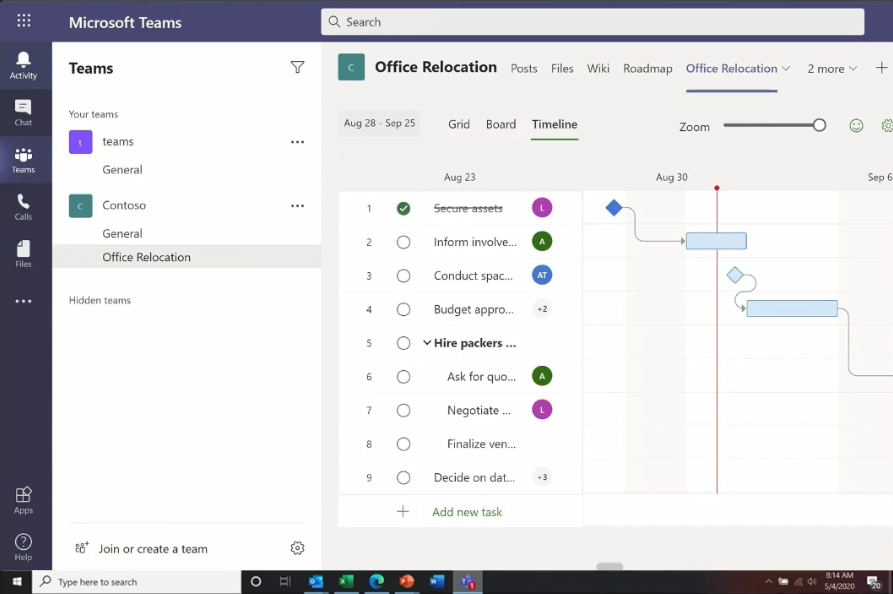Viewport: 893px width, 594px height.
Task: Mark Conduct space task complete
Action: 403,276
